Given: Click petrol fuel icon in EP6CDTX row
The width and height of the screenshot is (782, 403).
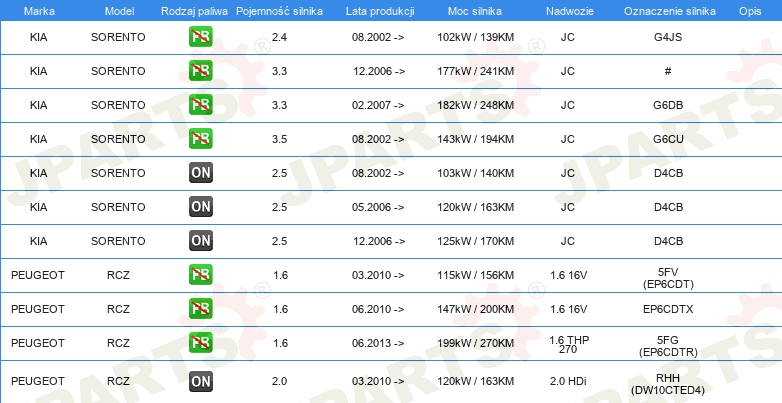Looking at the screenshot, I should 200,309.
